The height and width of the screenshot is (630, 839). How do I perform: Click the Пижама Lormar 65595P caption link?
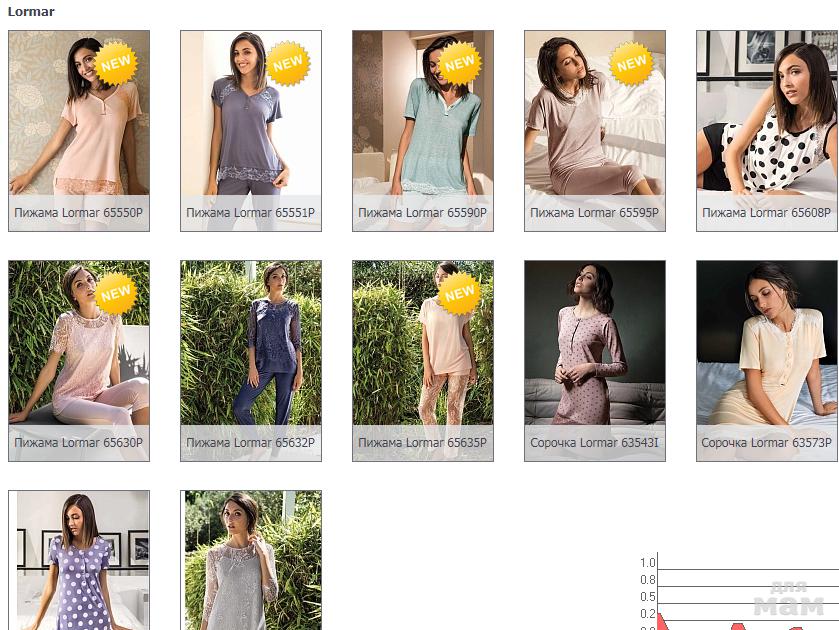594,212
